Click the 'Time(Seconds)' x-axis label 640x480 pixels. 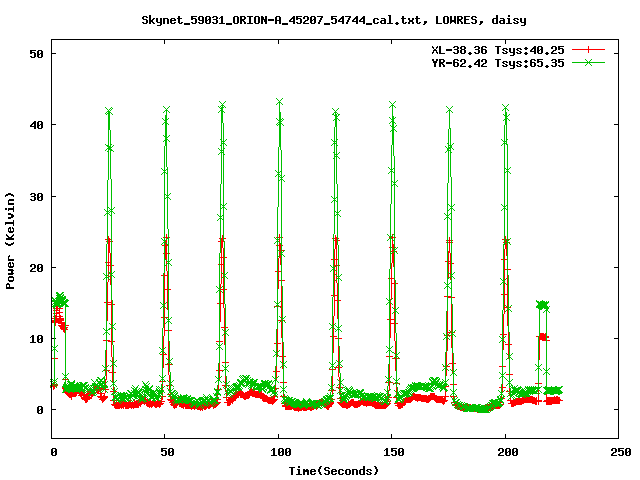334,471
